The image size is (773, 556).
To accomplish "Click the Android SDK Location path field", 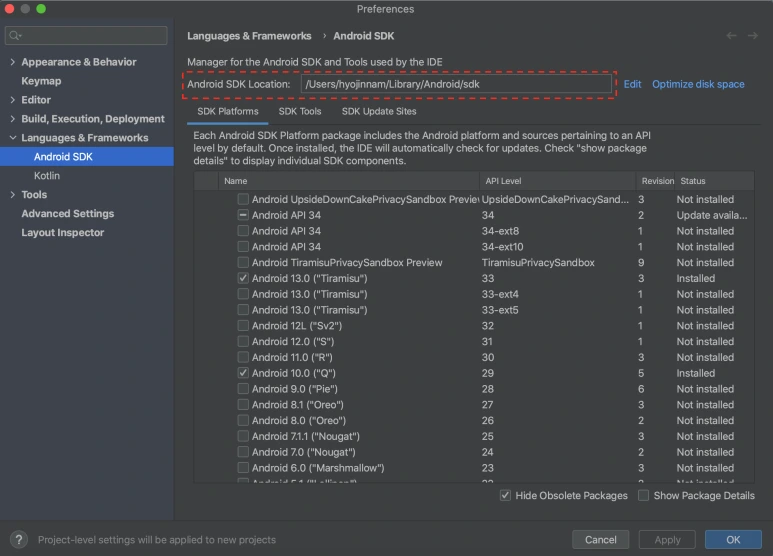I will (456, 85).
